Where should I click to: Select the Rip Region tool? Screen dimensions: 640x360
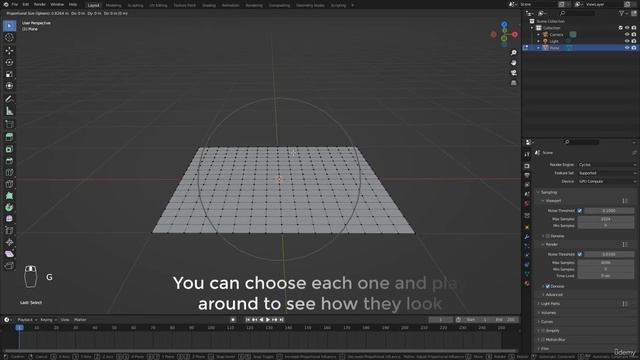pyautogui.click(x=9, y=266)
